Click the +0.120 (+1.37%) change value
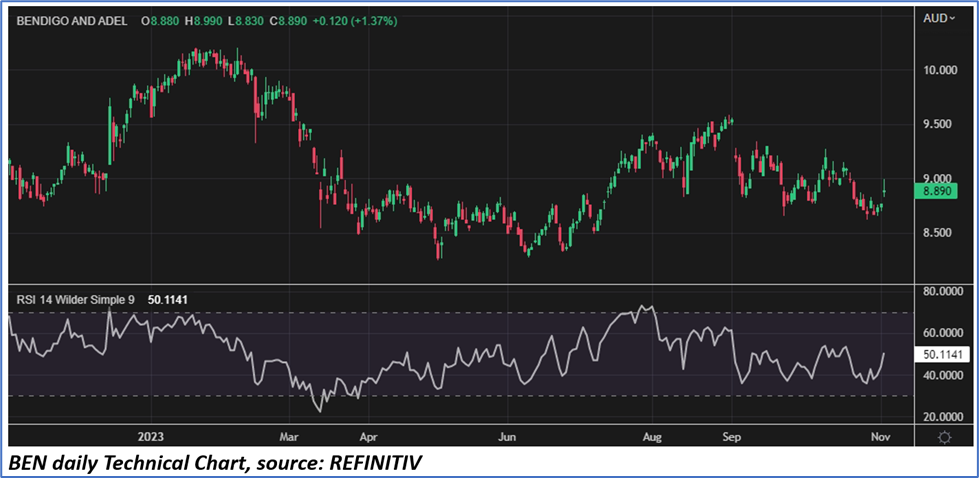 pyautogui.click(x=355, y=21)
